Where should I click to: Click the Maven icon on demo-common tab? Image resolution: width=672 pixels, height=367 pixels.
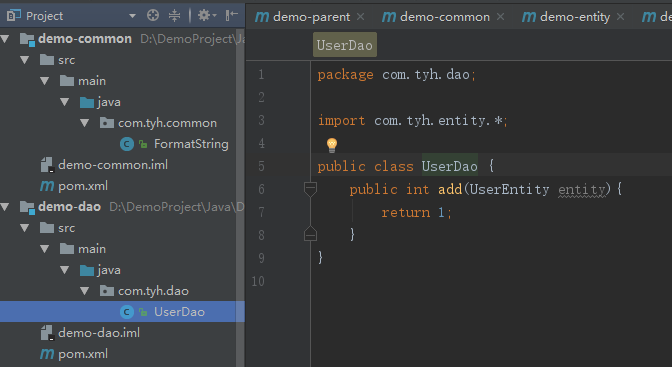click(x=389, y=17)
